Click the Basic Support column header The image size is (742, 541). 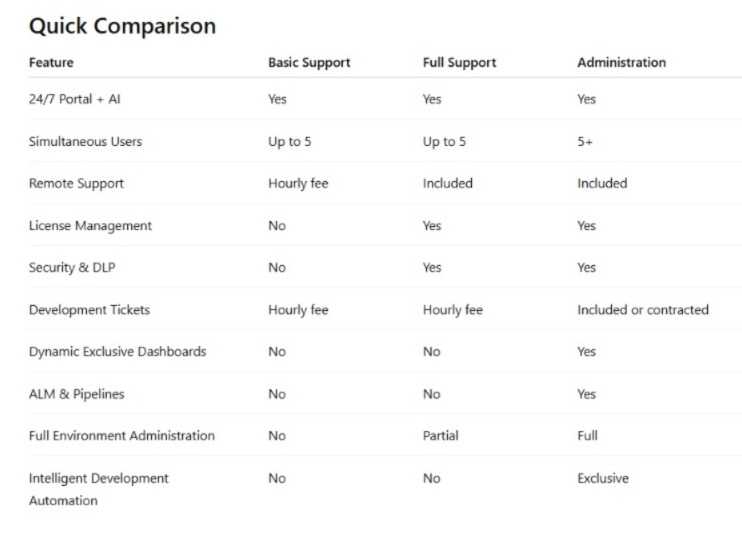(x=309, y=62)
